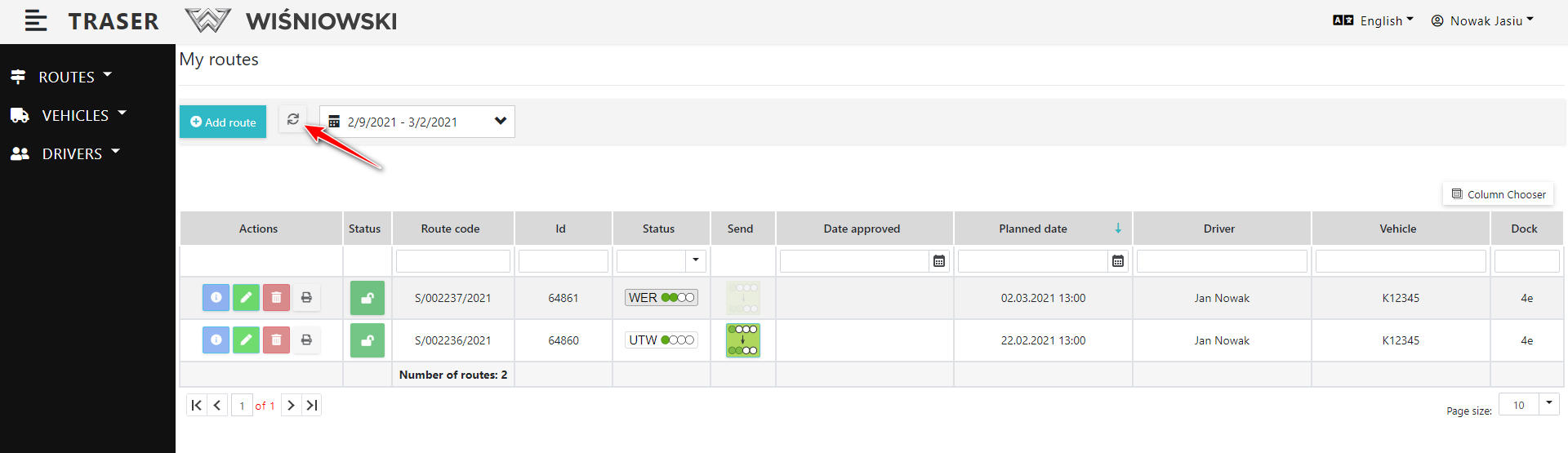The height and width of the screenshot is (453, 1568).
Task: Toggle lock status of route S/002237/2021
Action: pyautogui.click(x=367, y=298)
